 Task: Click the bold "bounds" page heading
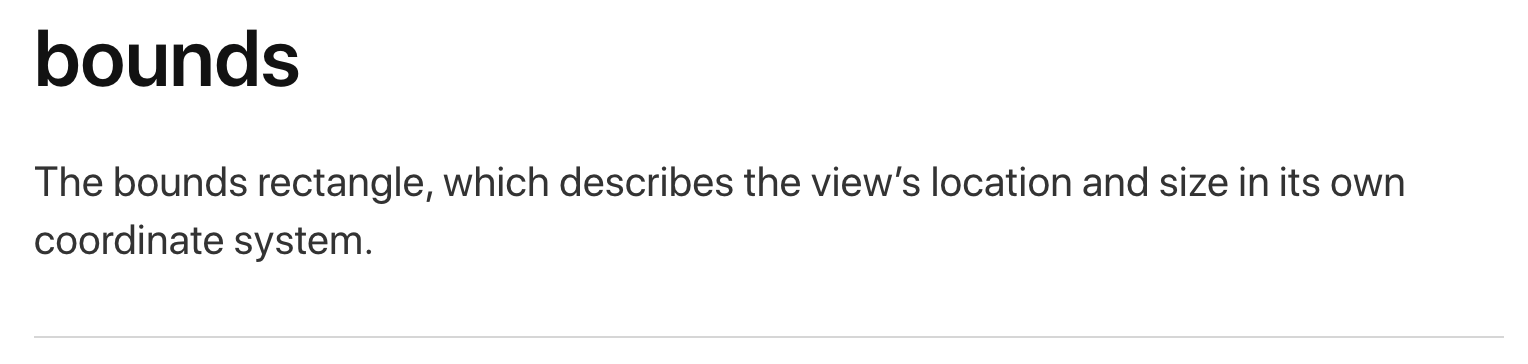167,57
